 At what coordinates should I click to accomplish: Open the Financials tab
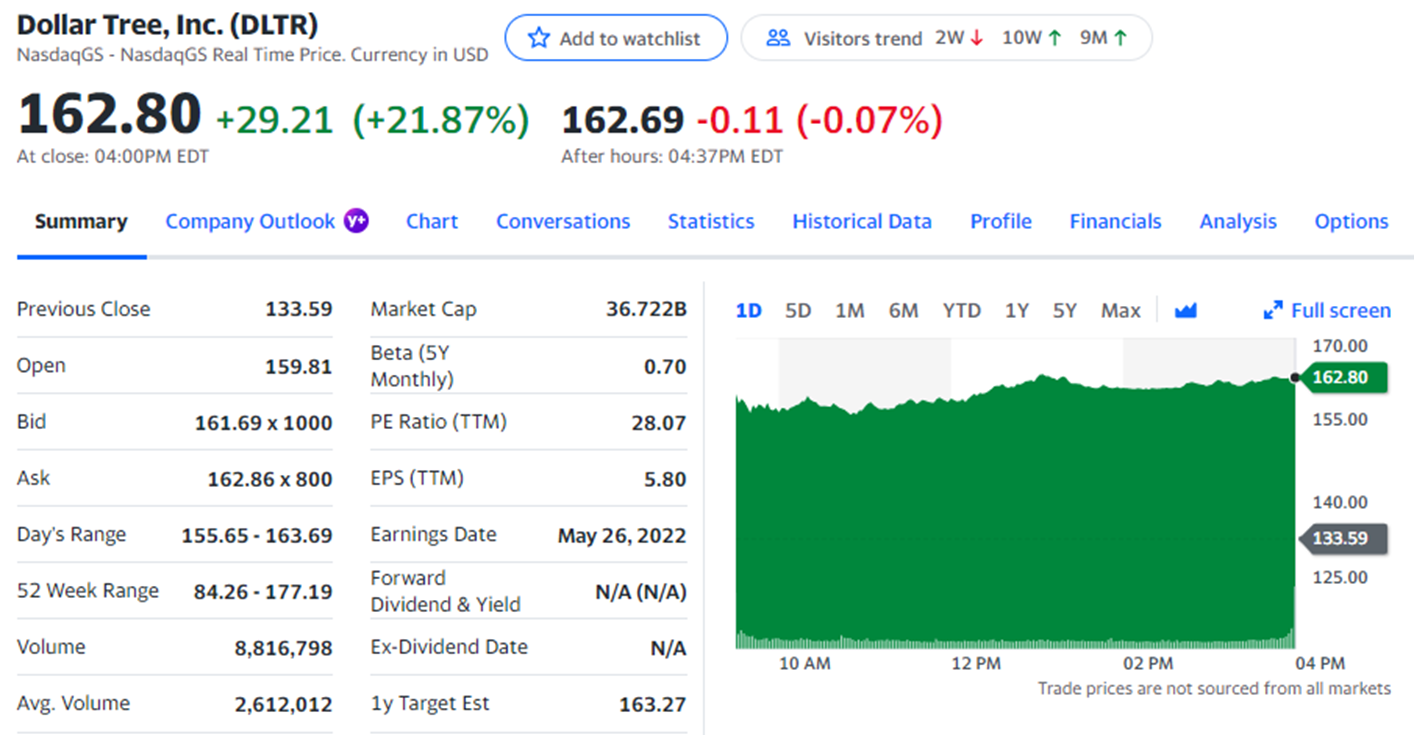pos(1116,221)
